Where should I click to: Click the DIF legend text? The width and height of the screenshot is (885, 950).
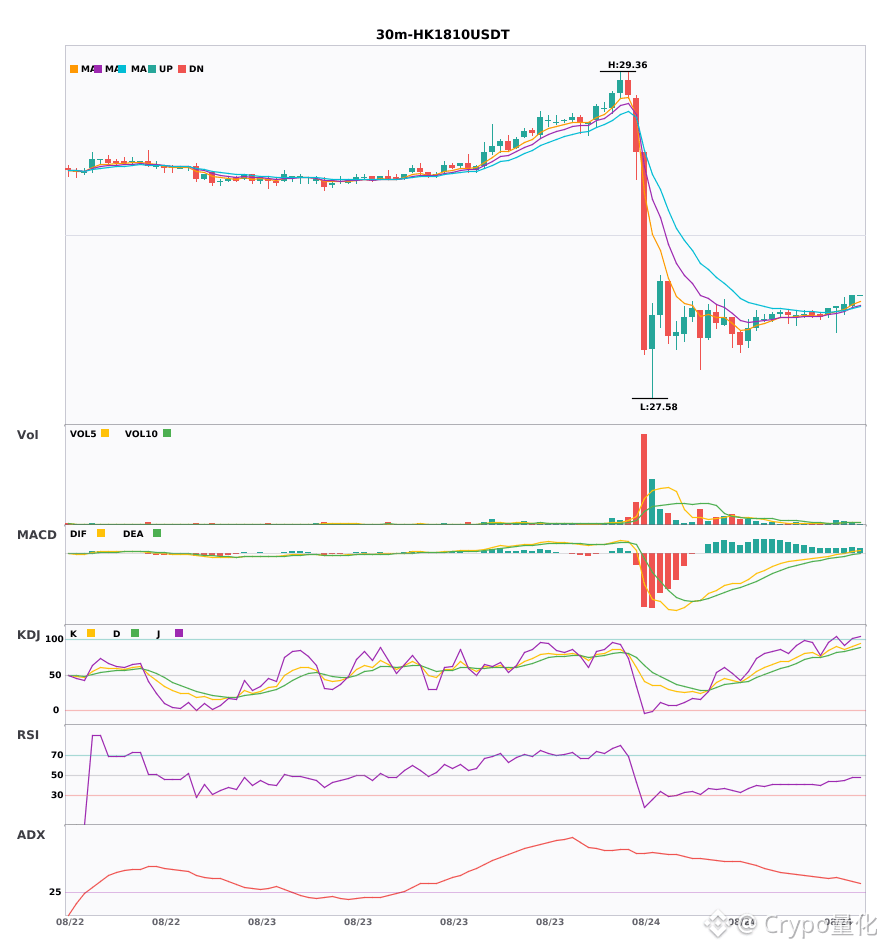click(78, 534)
